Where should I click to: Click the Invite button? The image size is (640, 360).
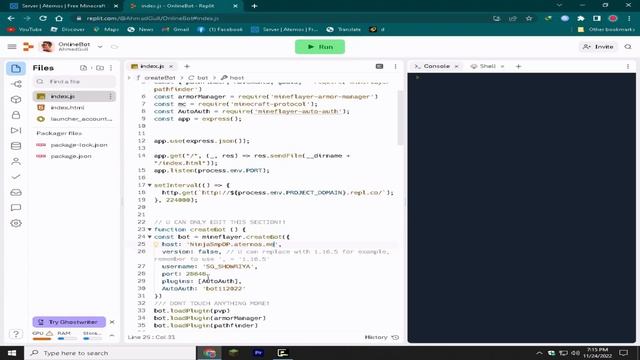coord(598,47)
